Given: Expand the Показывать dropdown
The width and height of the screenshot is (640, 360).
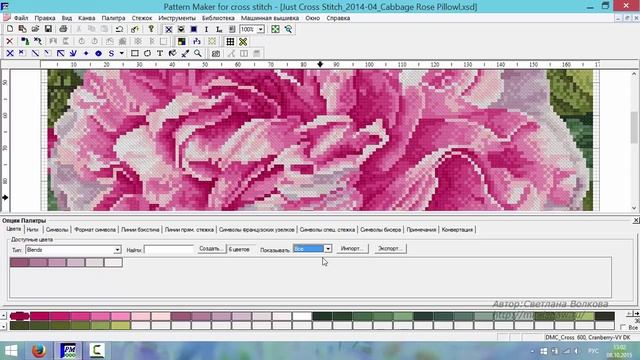Looking at the screenshot, I should click(327, 249).
